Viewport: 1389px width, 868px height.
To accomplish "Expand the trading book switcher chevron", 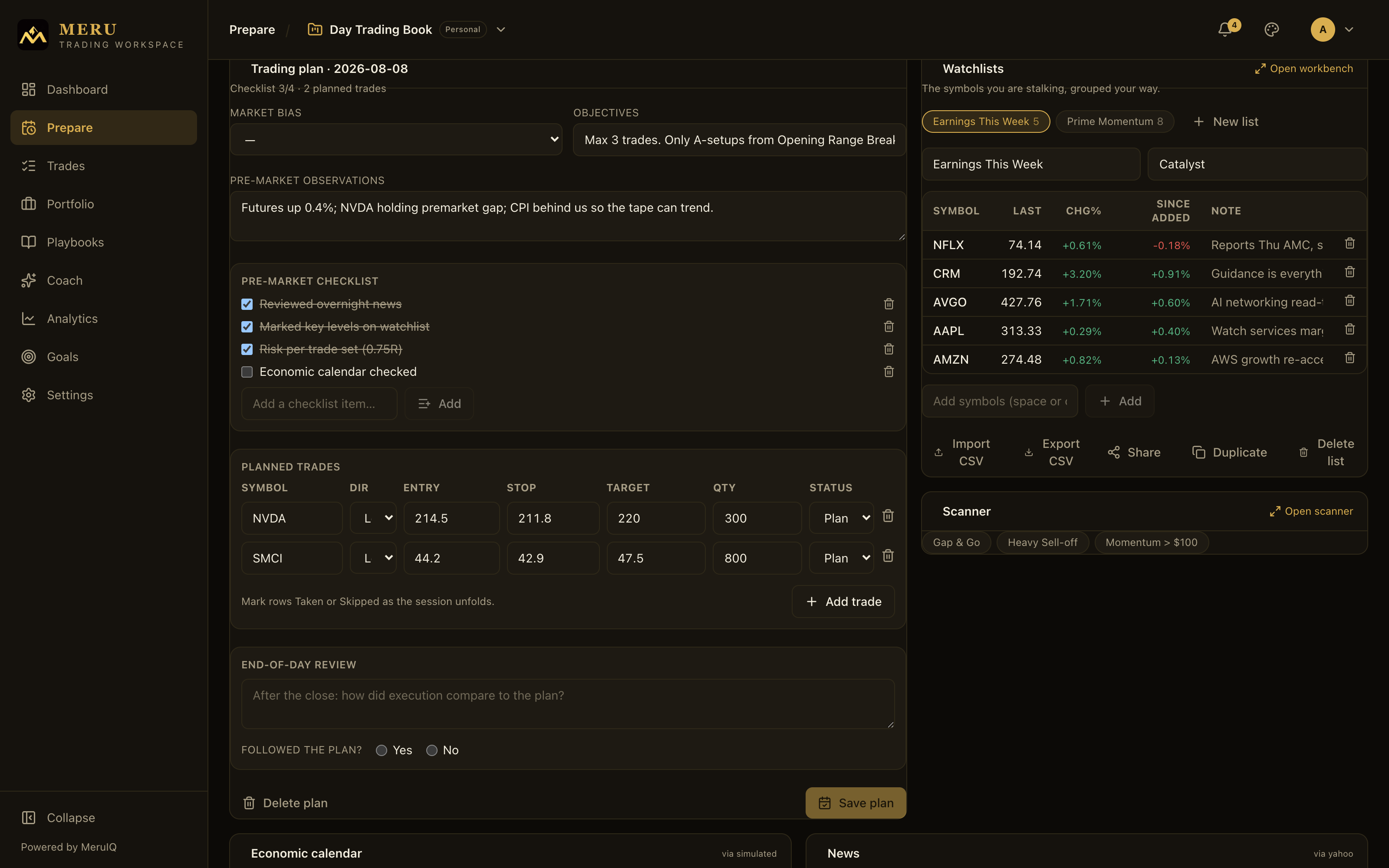I will click(x=500, y=29).
